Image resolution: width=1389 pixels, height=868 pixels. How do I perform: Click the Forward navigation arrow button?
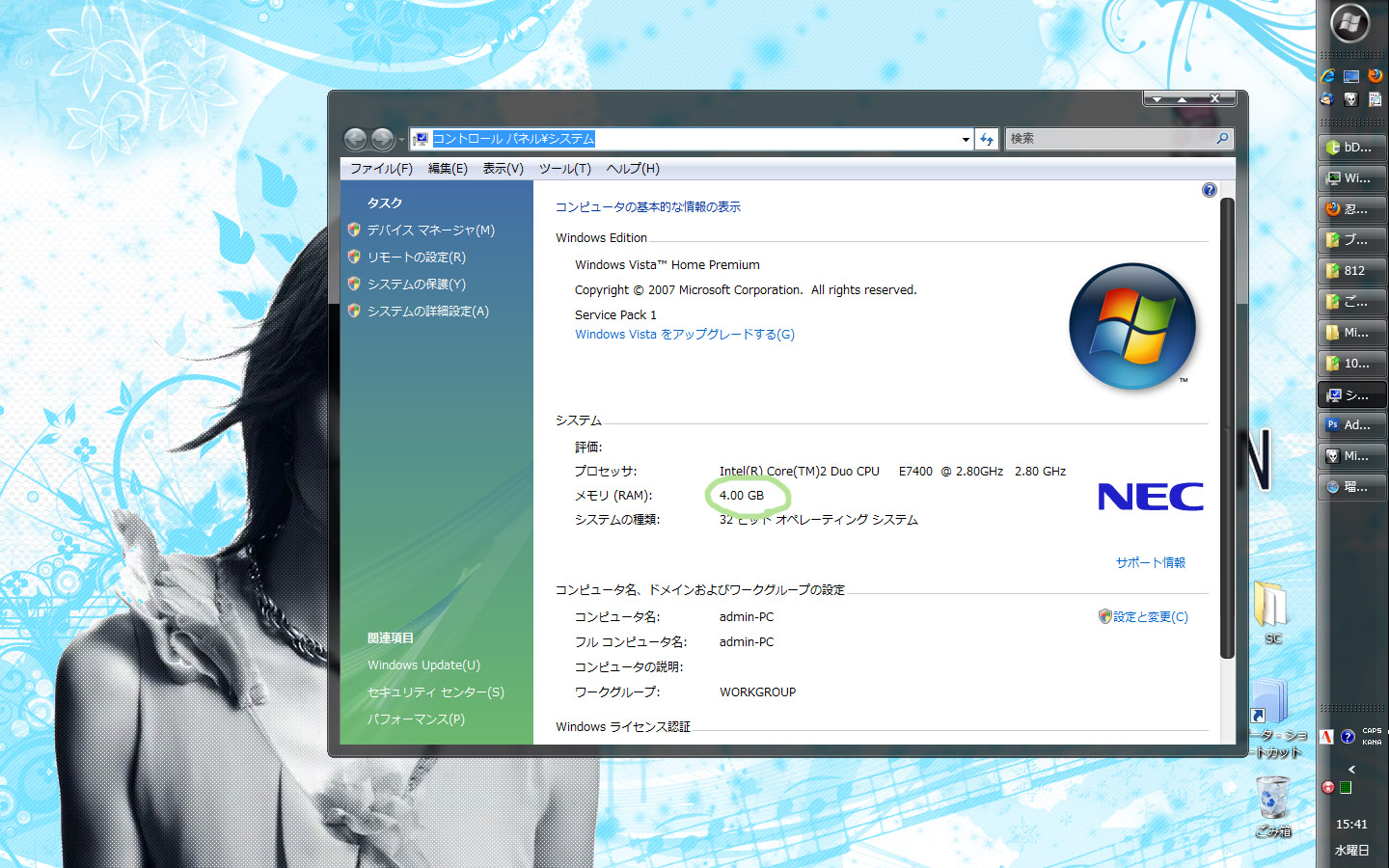pyautogui.click(x=382, y=140)
